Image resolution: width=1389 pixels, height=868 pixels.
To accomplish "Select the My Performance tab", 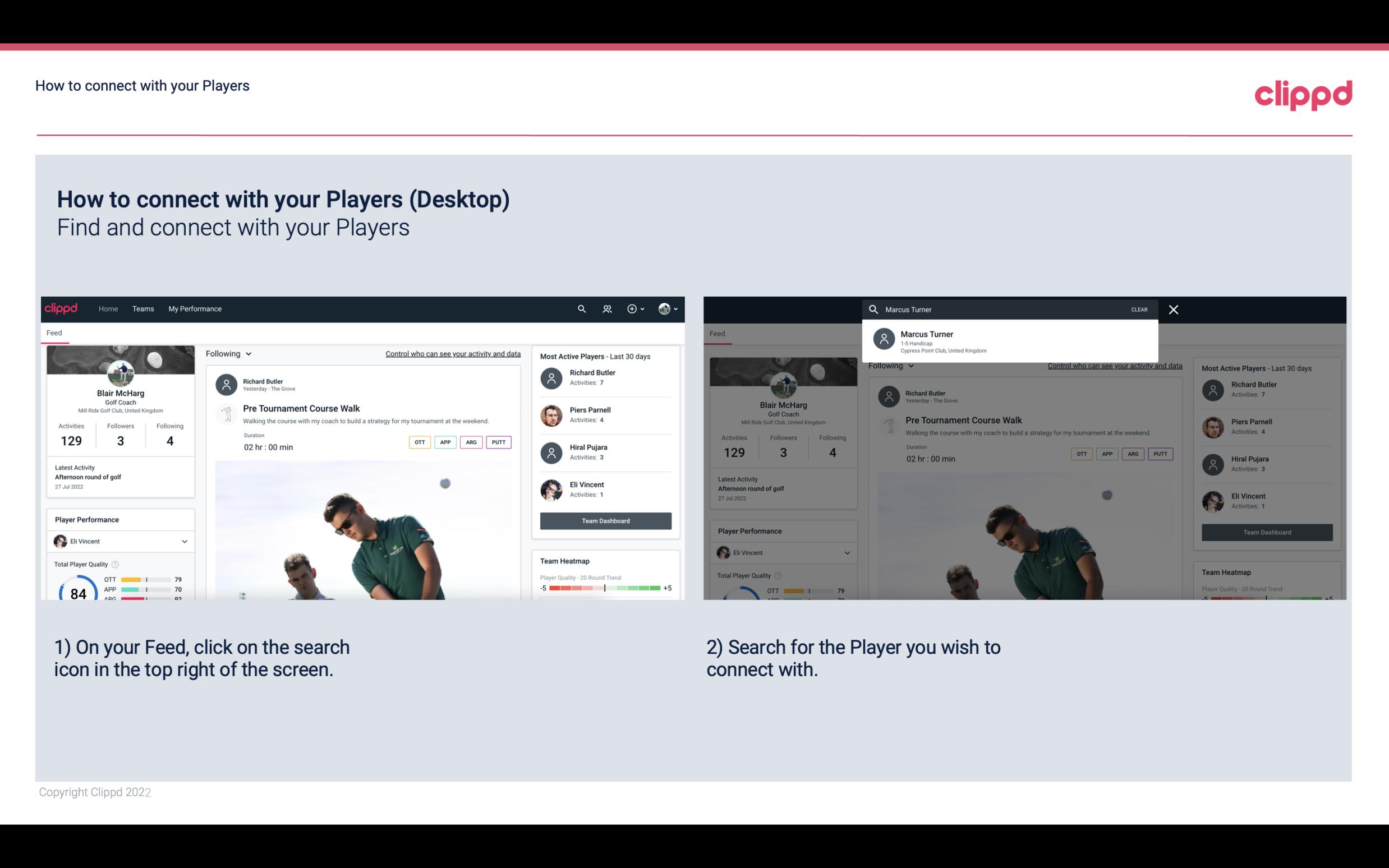I will [x=195, y=308].
